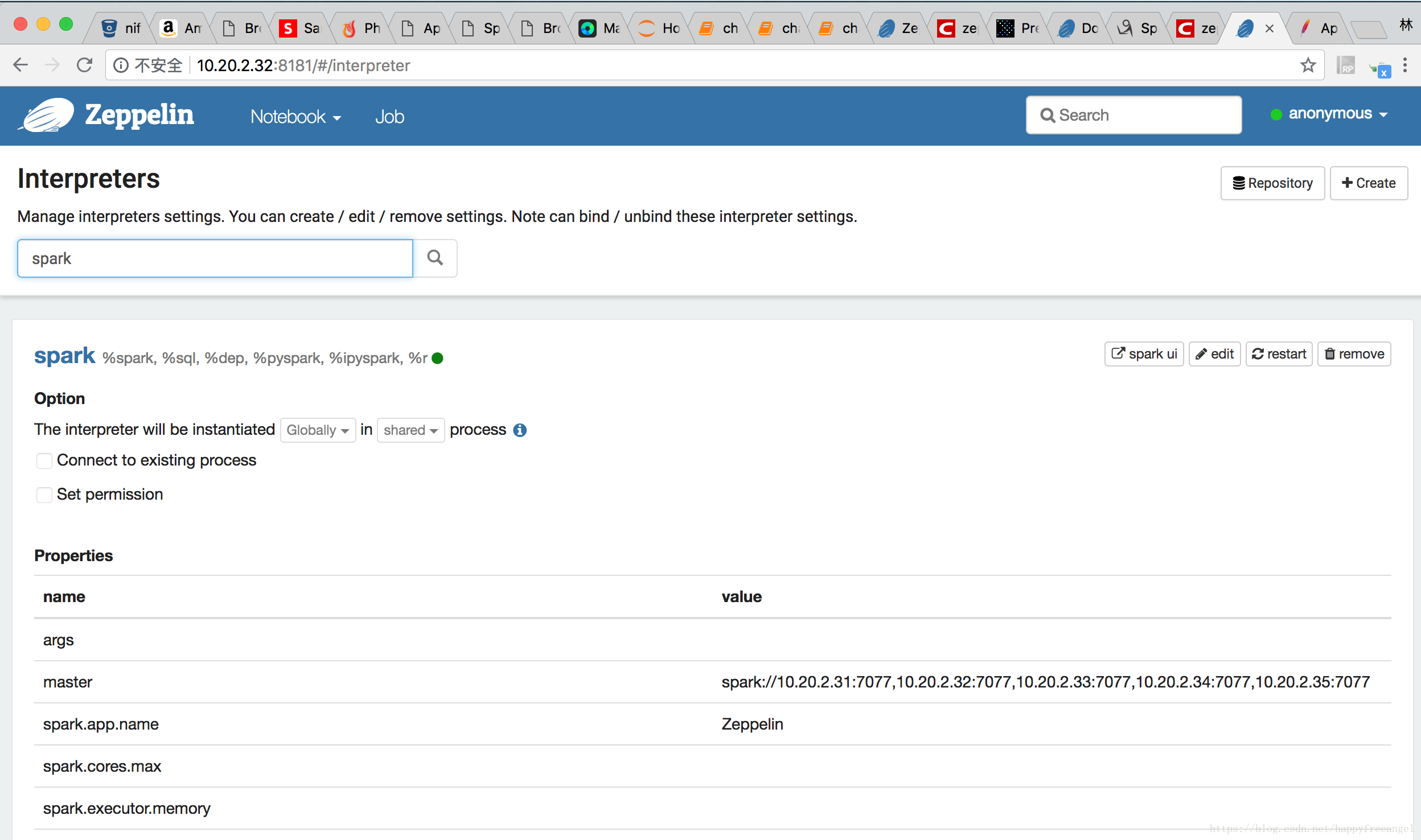1421x840 pixels.
Task: Focus the top Search notes field
Action: [x=1133, y=115]
